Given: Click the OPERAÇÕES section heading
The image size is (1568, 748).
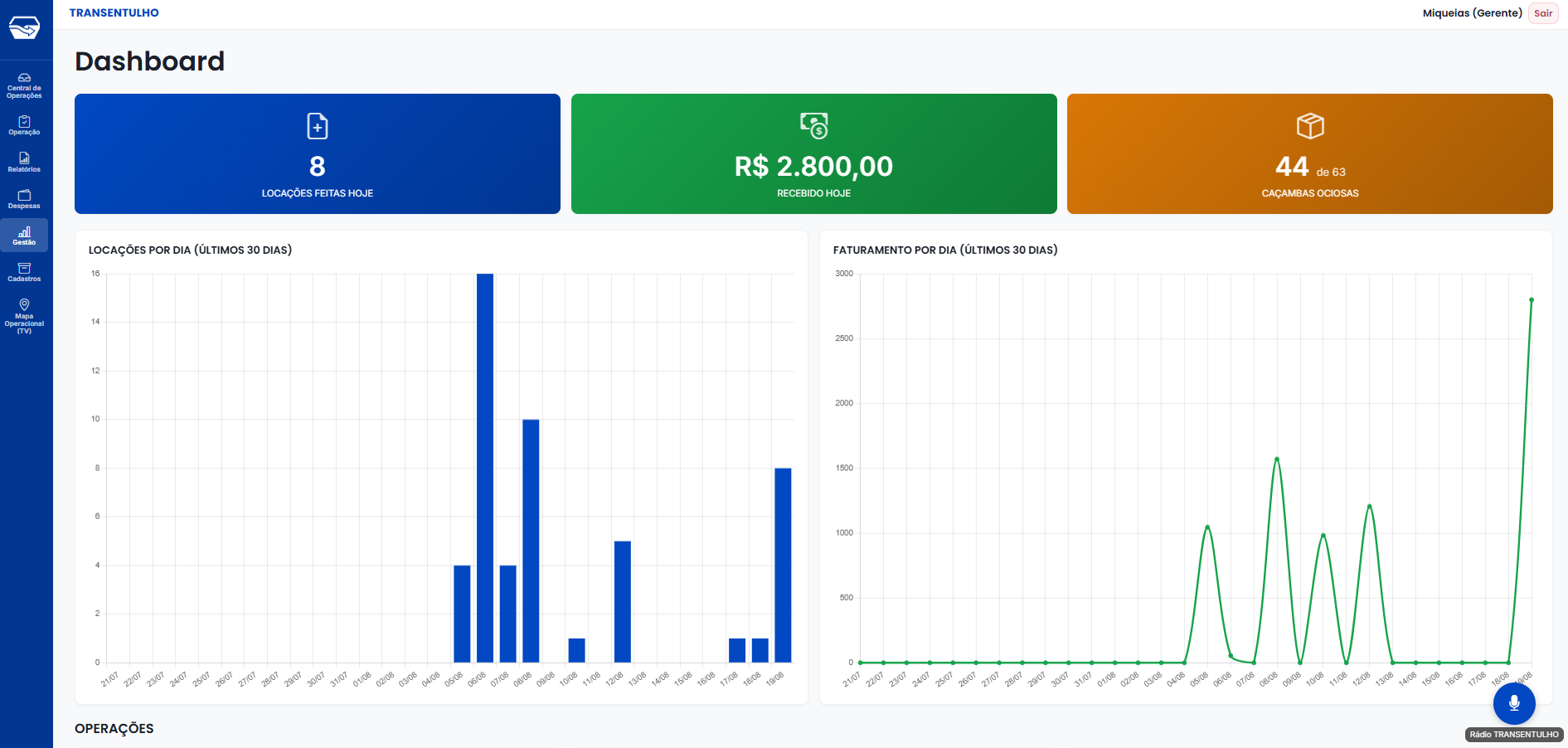Looking at the screenshot, I should click(x=114, y=728).
